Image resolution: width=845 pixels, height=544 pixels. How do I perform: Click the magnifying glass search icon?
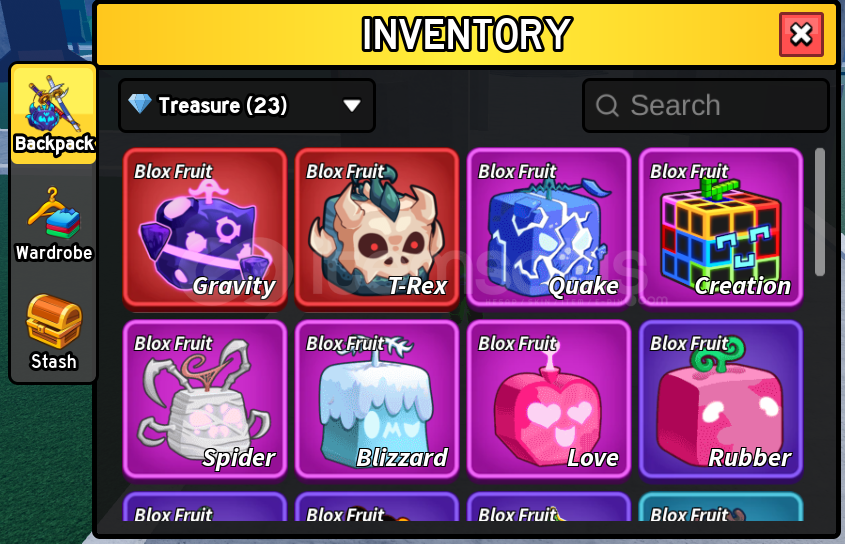pyautogui.click(x=607, y=105)
